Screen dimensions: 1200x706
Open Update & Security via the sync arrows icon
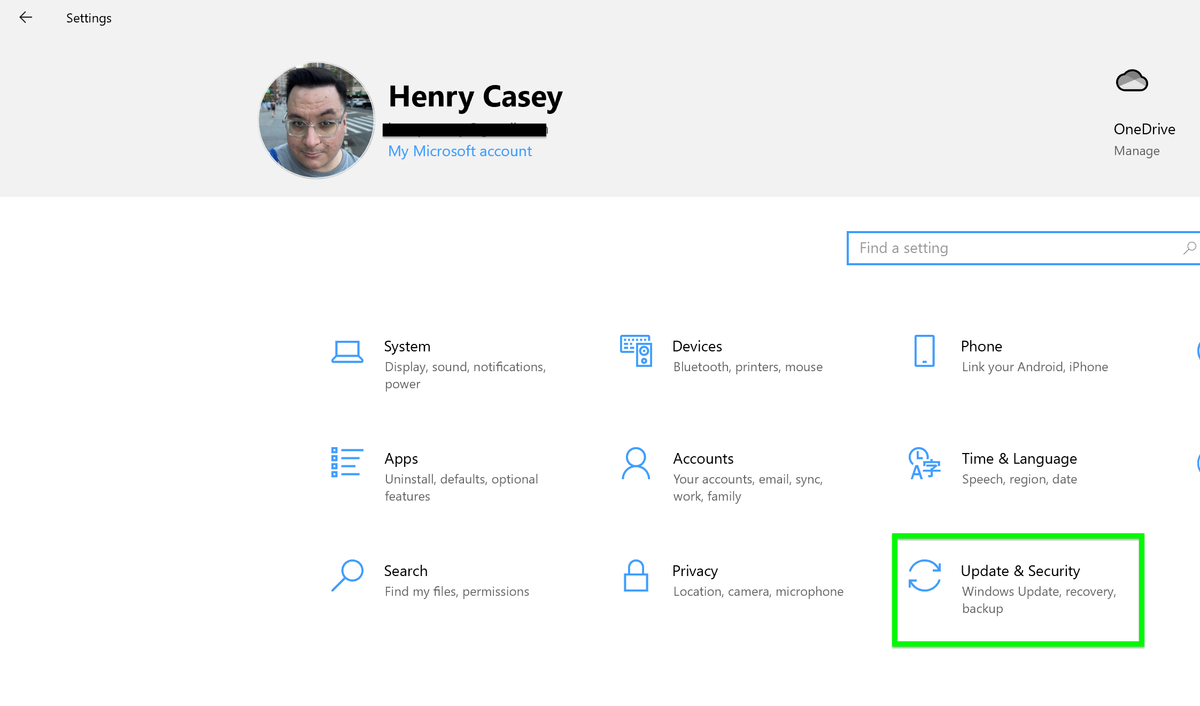(923, 576)
